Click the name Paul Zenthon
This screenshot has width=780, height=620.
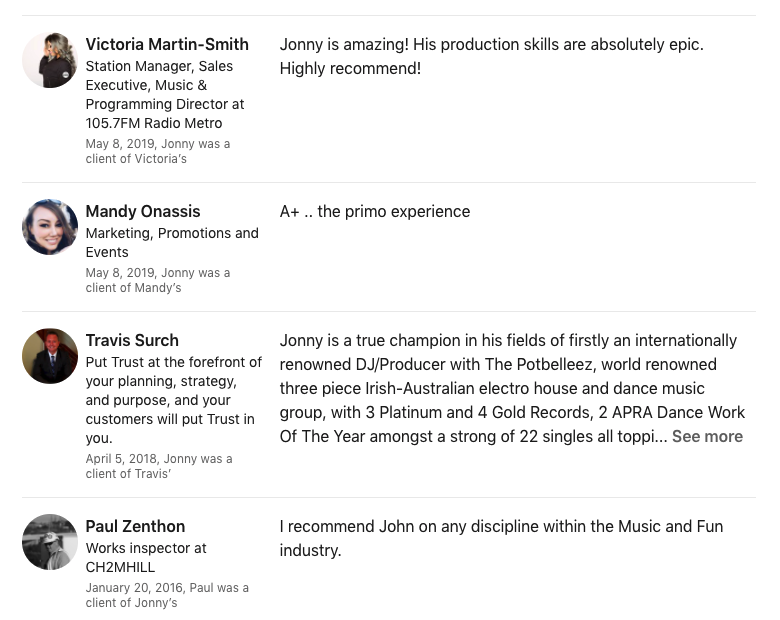(x=135, y=526)
